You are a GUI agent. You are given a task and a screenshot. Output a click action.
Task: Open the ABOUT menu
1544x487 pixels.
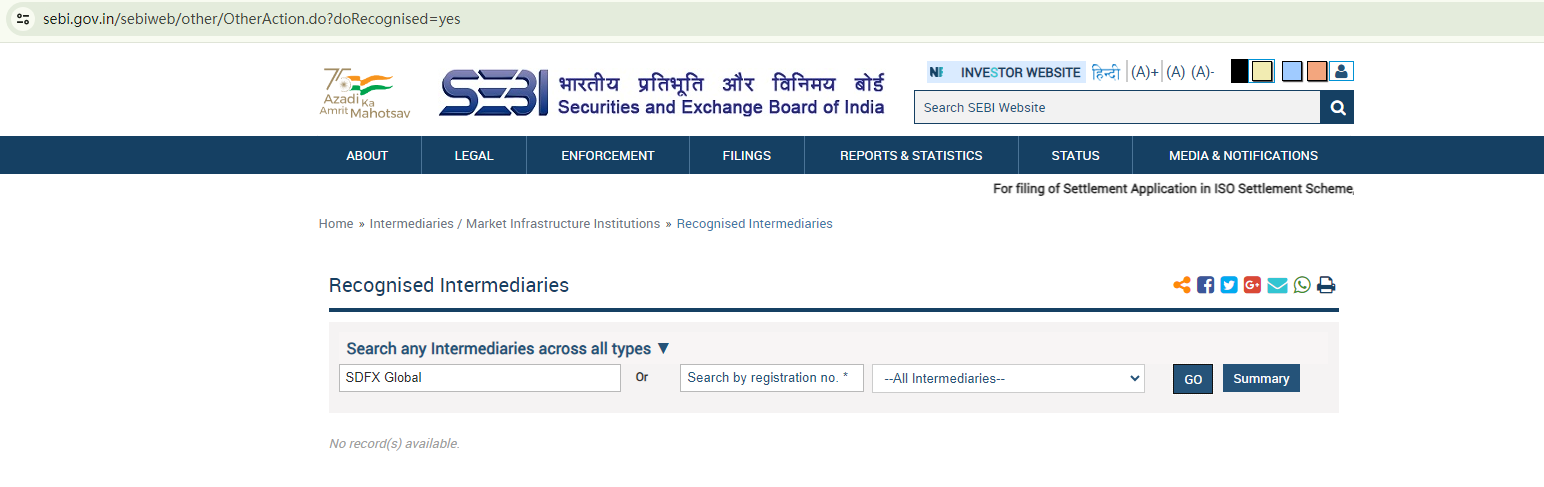[367, 155]
